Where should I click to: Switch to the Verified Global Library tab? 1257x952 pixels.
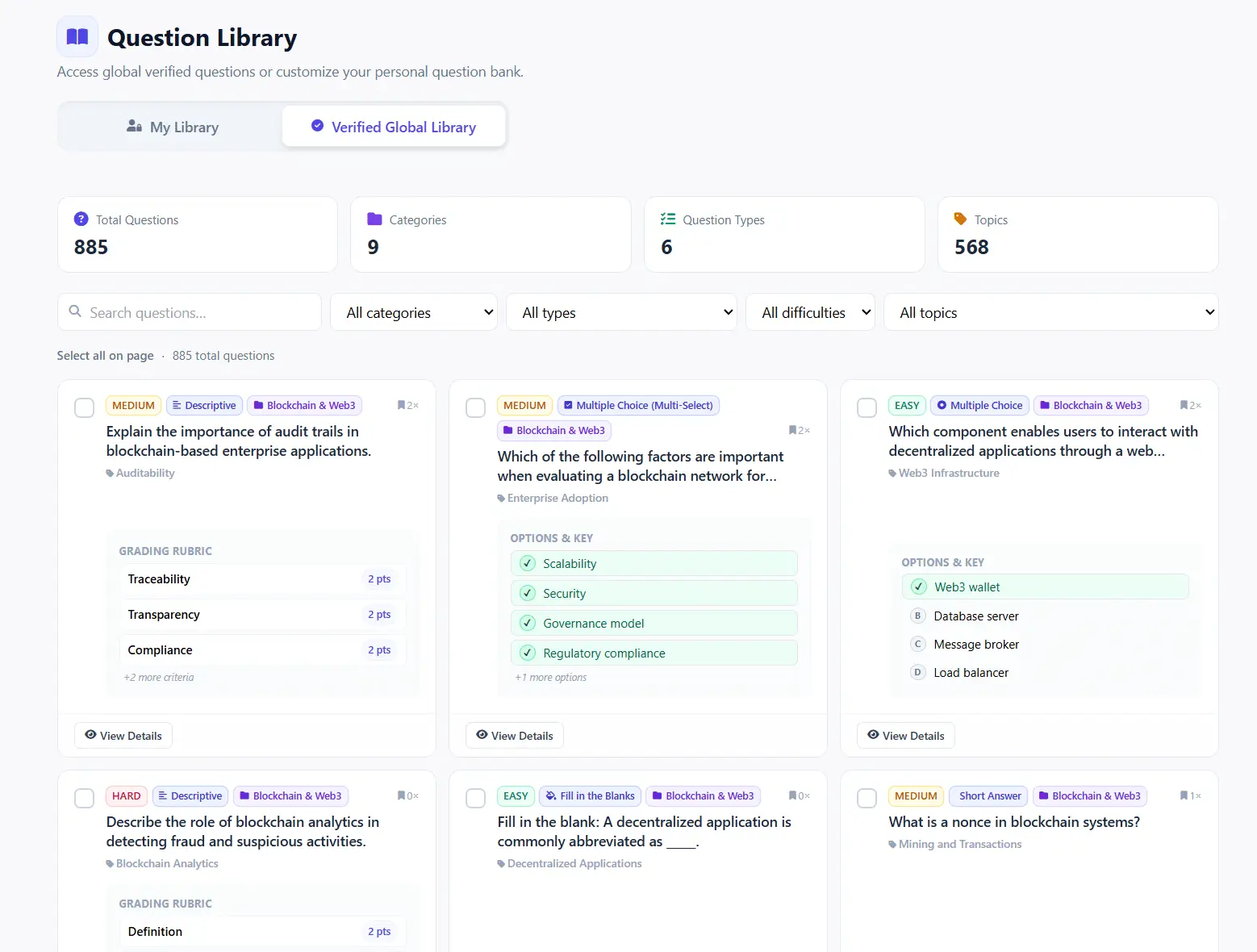394,127
